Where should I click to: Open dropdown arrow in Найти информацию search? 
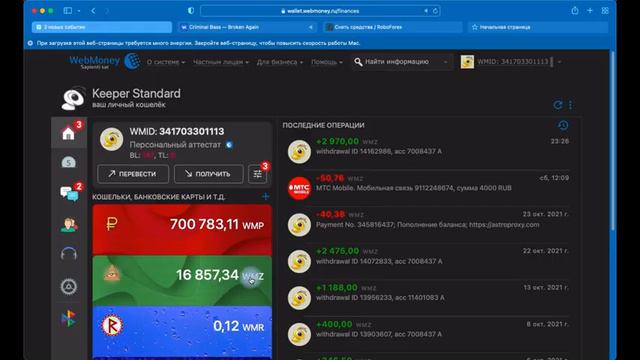click(445, 62)
